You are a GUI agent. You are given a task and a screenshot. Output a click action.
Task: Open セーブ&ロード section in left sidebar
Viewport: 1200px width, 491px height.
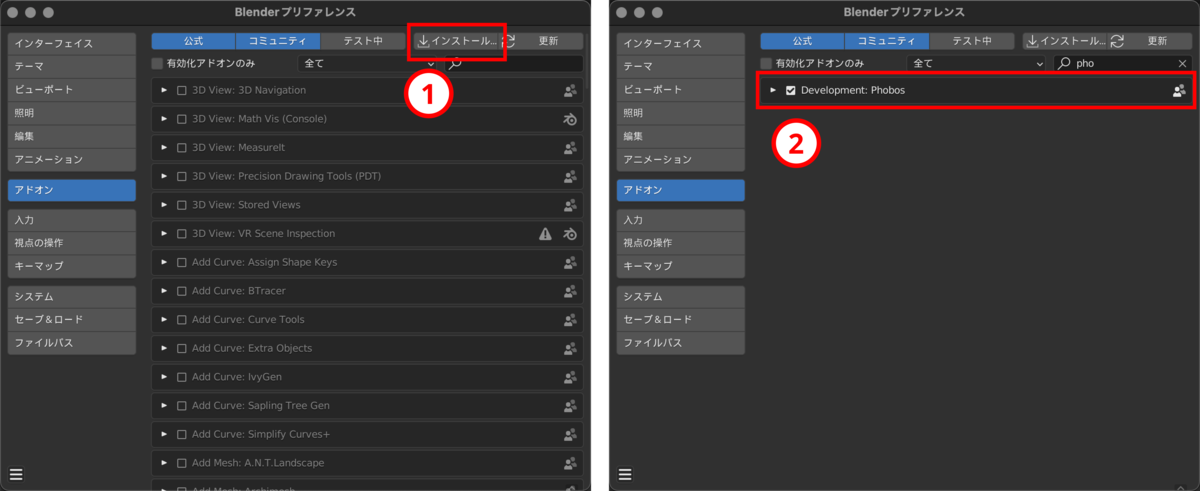tap(71, 320)
